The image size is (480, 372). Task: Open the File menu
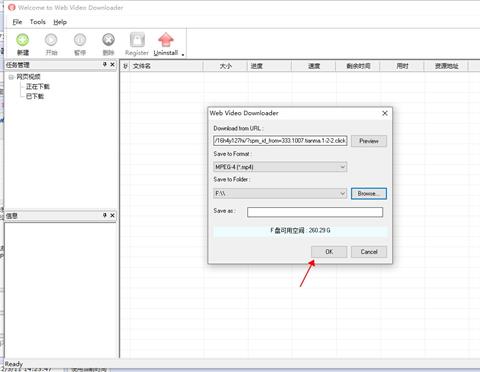click(17, 22)
